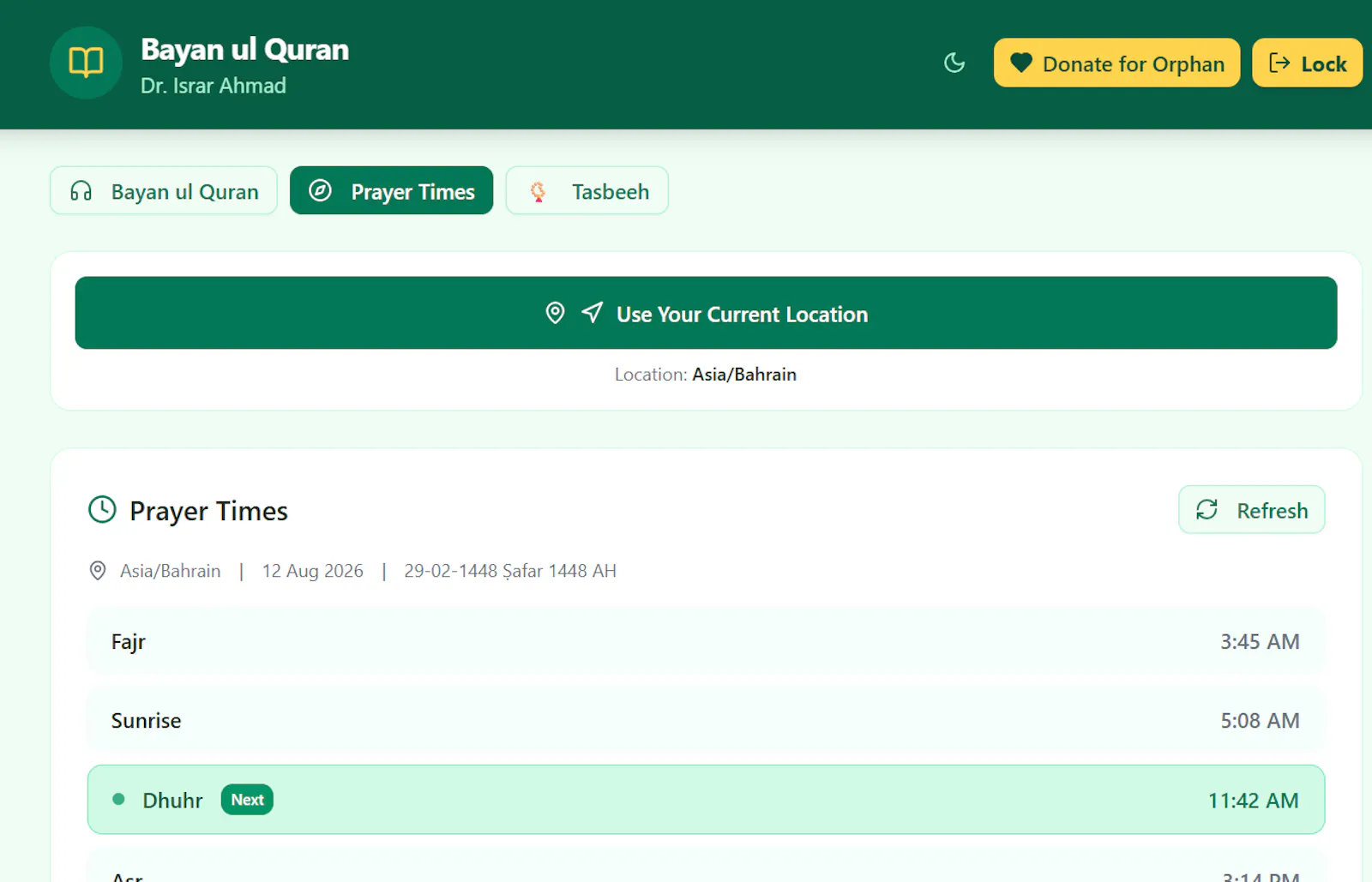Click the Hijri date 29-02-1448 Safar
This screenshot has height=882, width=1372.
point(509,571)
